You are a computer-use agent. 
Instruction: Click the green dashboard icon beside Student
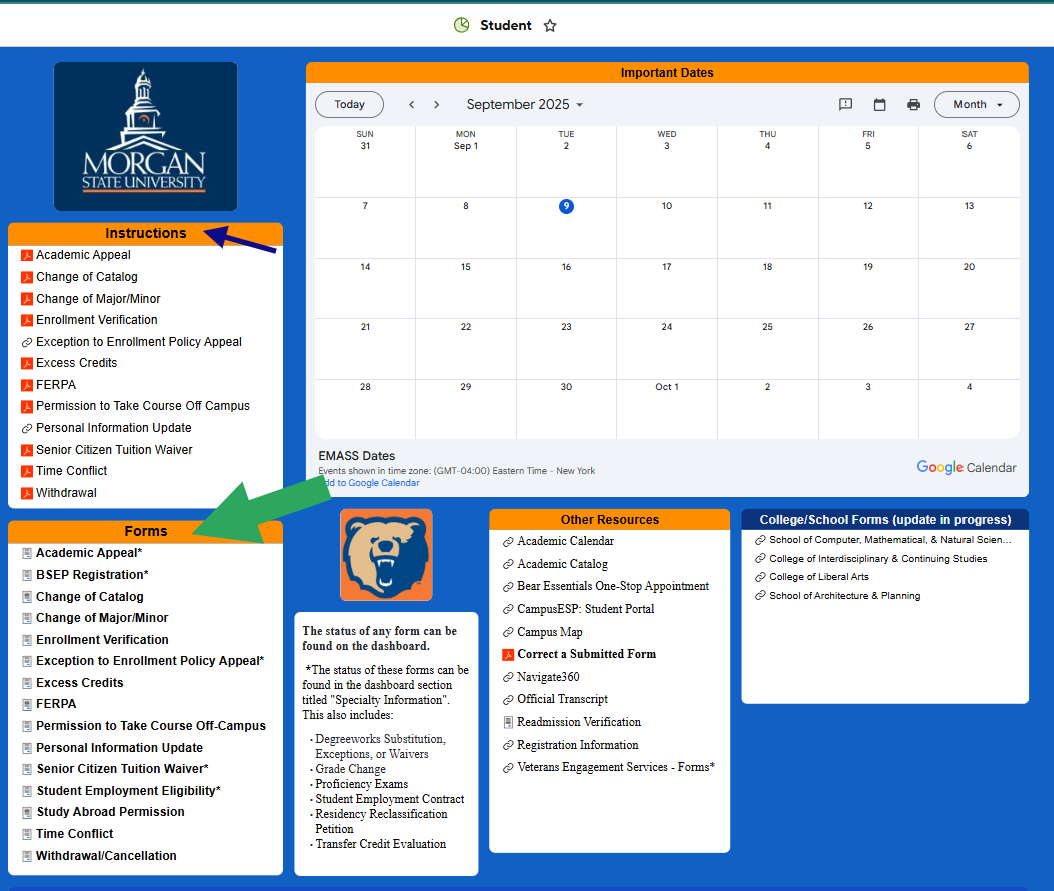pyautogui.click(x=462, y=26)
